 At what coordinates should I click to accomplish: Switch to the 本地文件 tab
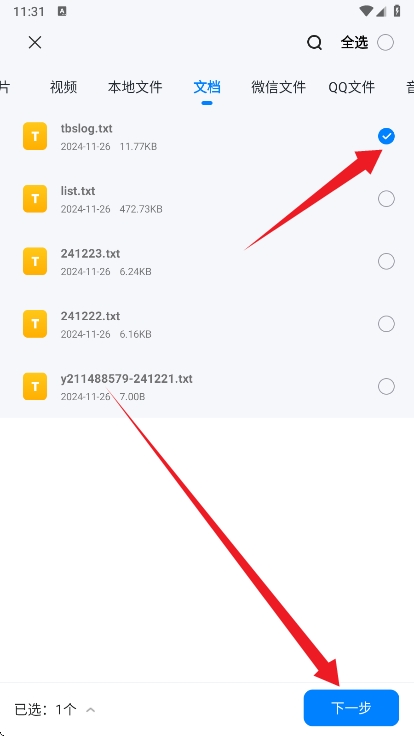pyautogui.click(x=135, y=87)
